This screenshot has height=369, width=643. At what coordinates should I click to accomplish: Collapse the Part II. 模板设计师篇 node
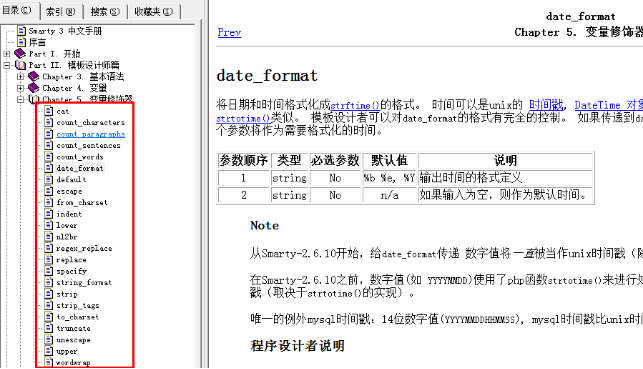[7, 65]
